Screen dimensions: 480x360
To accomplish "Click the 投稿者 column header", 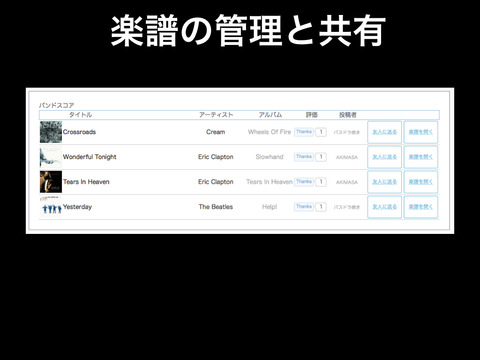I will coord(348,115).
